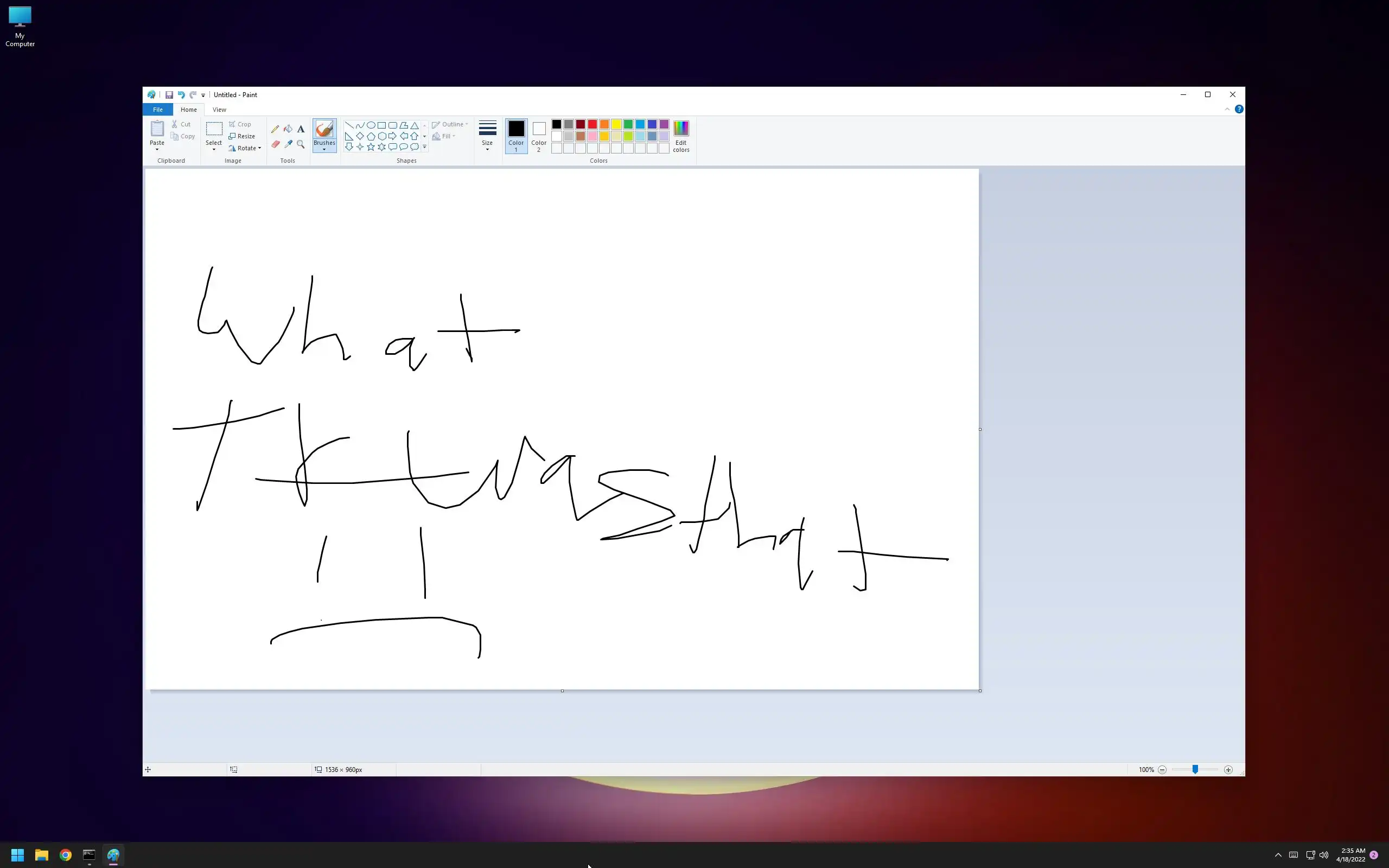Pick the Fill with color bucket
This screenshot has width=1389, height=868.
pos(288,129)
